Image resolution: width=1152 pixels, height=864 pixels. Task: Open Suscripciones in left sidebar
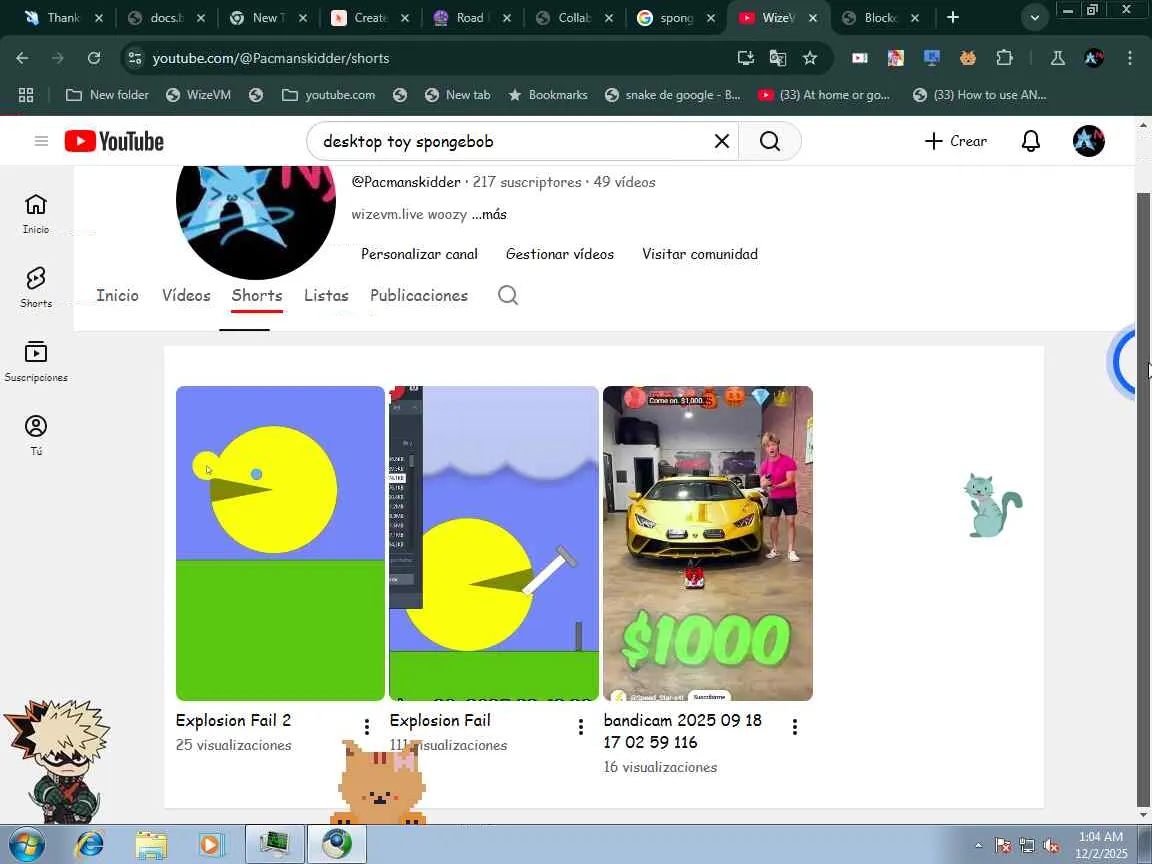(x=35, y=361)
